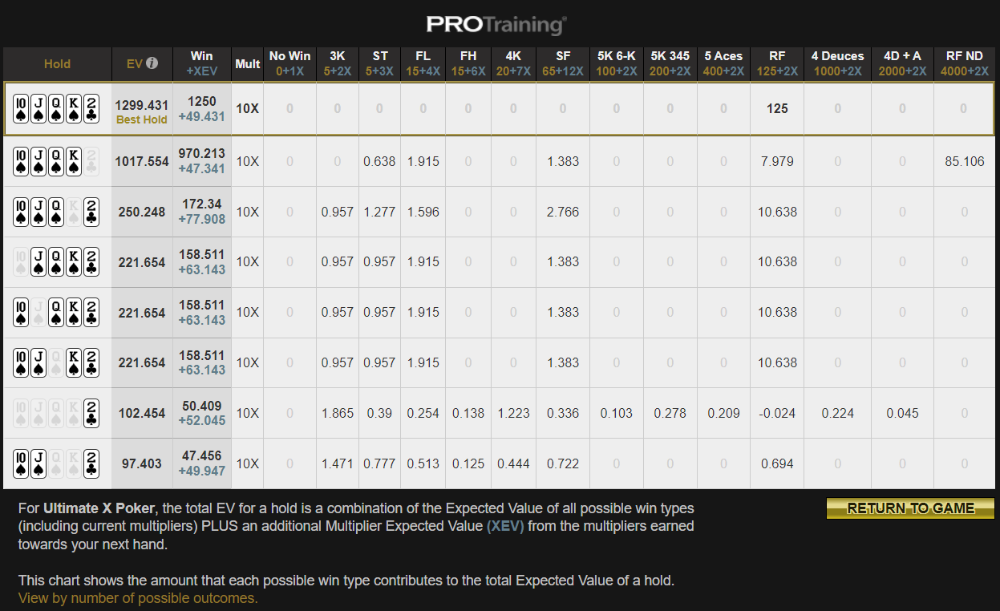The height and width of the screenshot is (611, 1000).
Task: Select the Best Hold card hand row
Action: click(x=56, y=109)
